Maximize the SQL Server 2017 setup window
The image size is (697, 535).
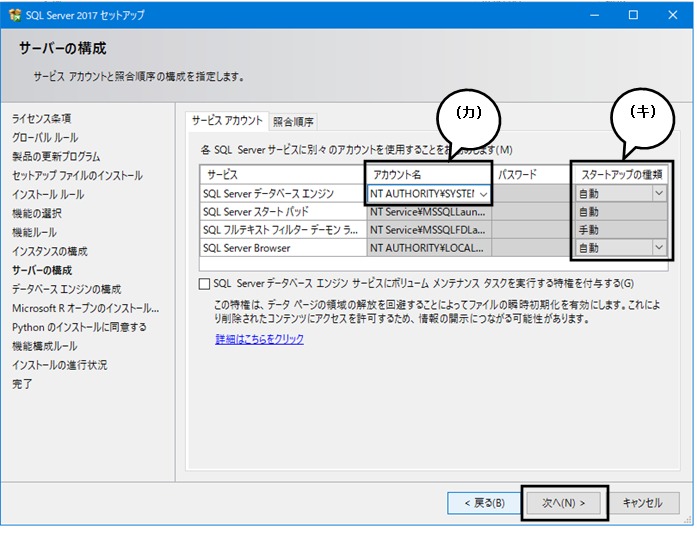[633, 15]
